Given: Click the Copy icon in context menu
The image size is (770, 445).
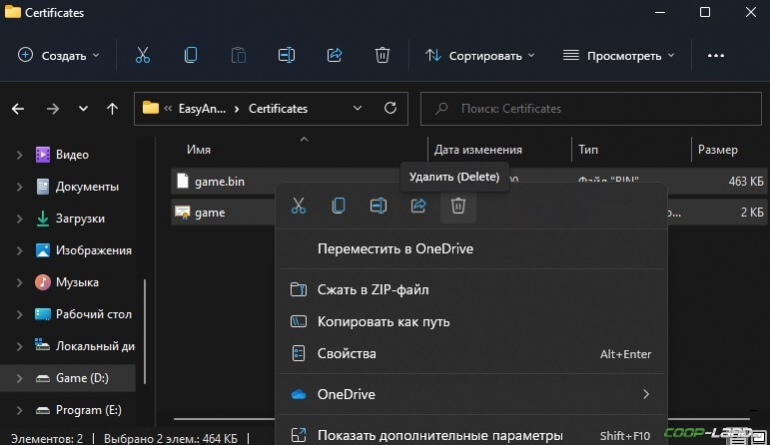Looking at the screenshot, I should [x=338, y=206].
